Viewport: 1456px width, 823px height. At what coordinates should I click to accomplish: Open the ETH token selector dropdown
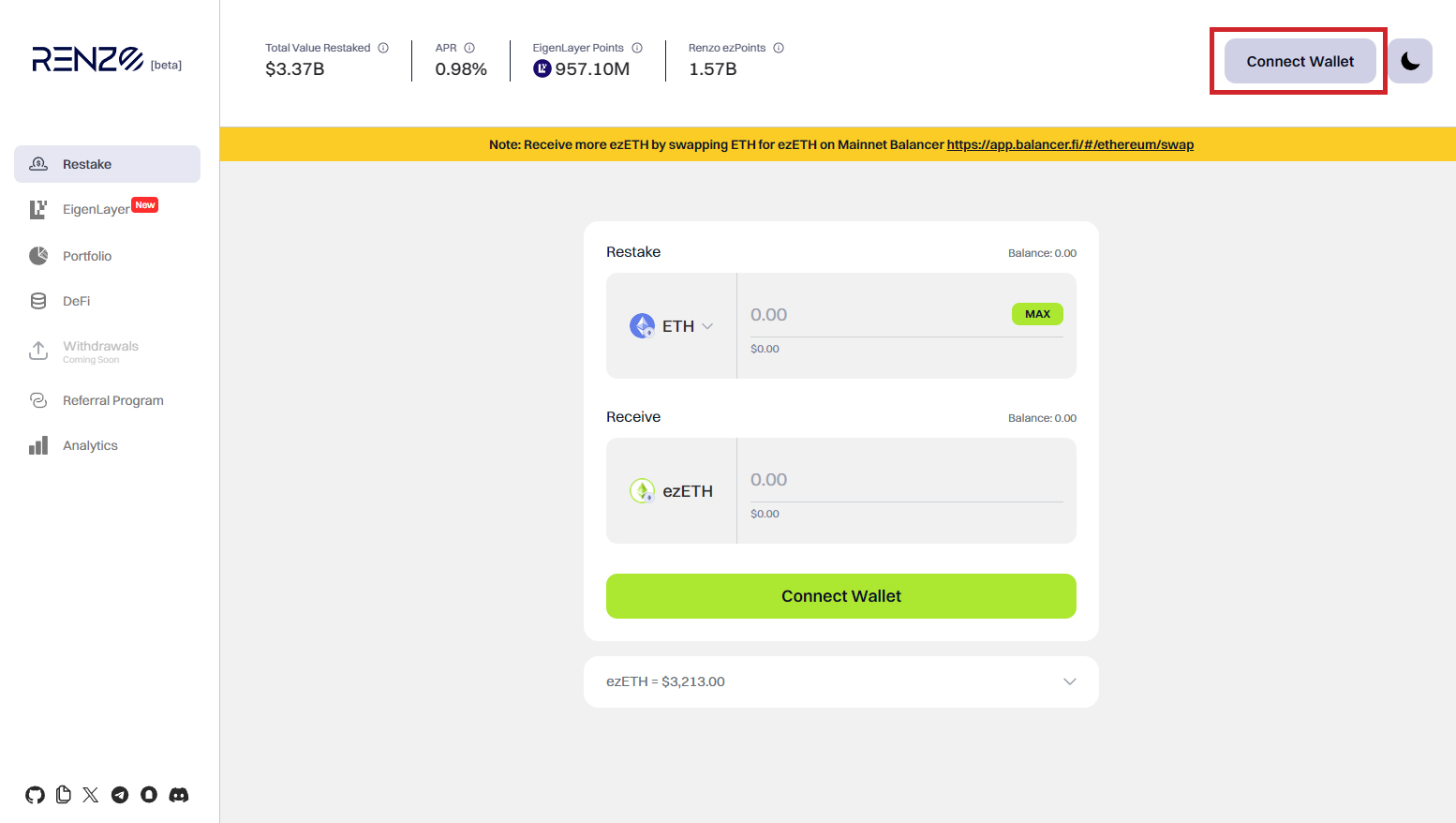(x=672, y=325)
